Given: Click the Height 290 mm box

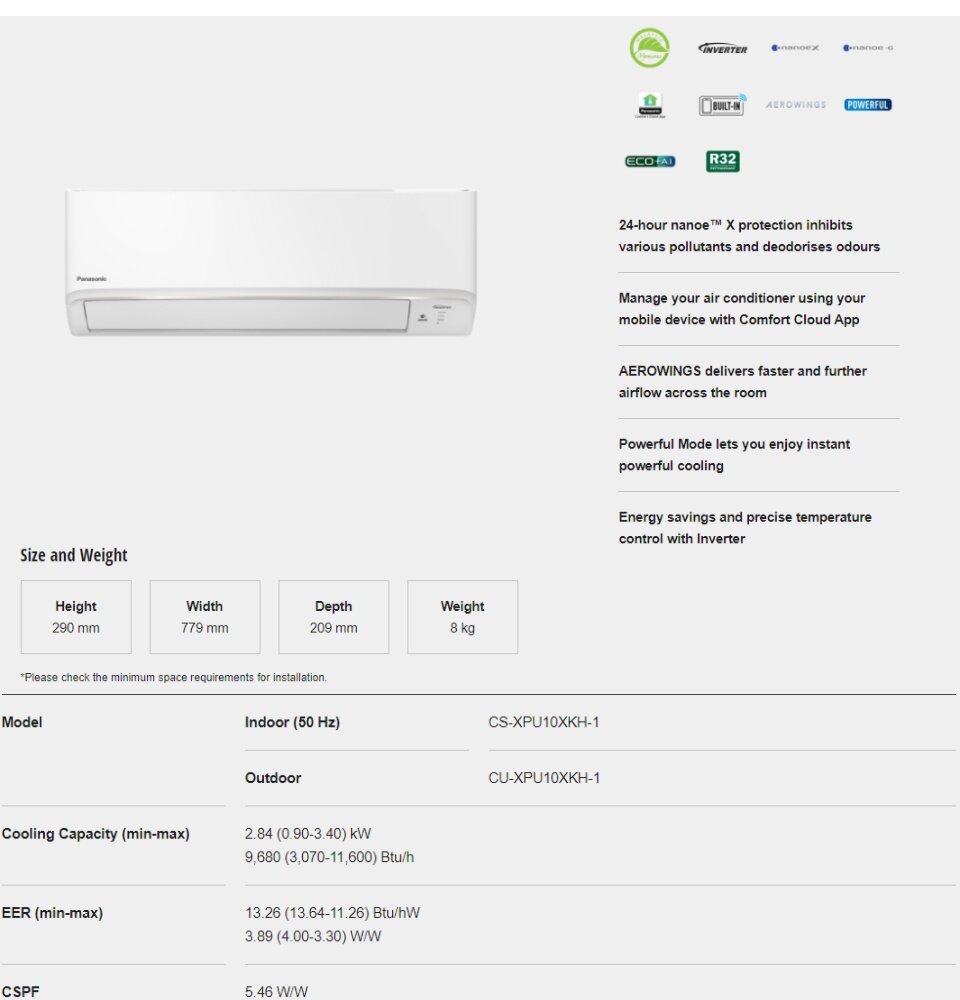Looking at the screenshot, I should (x=76, y=617).
